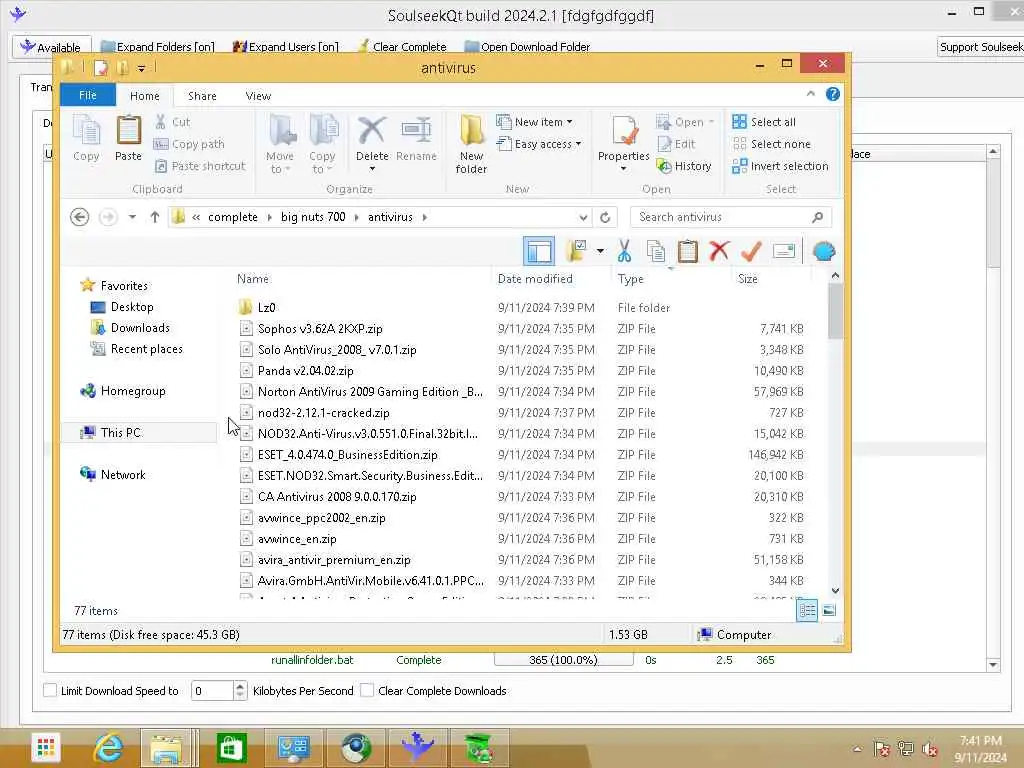Viewport: 1024px width, 768px height.
Task: Open the Quick Access Toolbar customize dropdown
Action: click(141, 67)
